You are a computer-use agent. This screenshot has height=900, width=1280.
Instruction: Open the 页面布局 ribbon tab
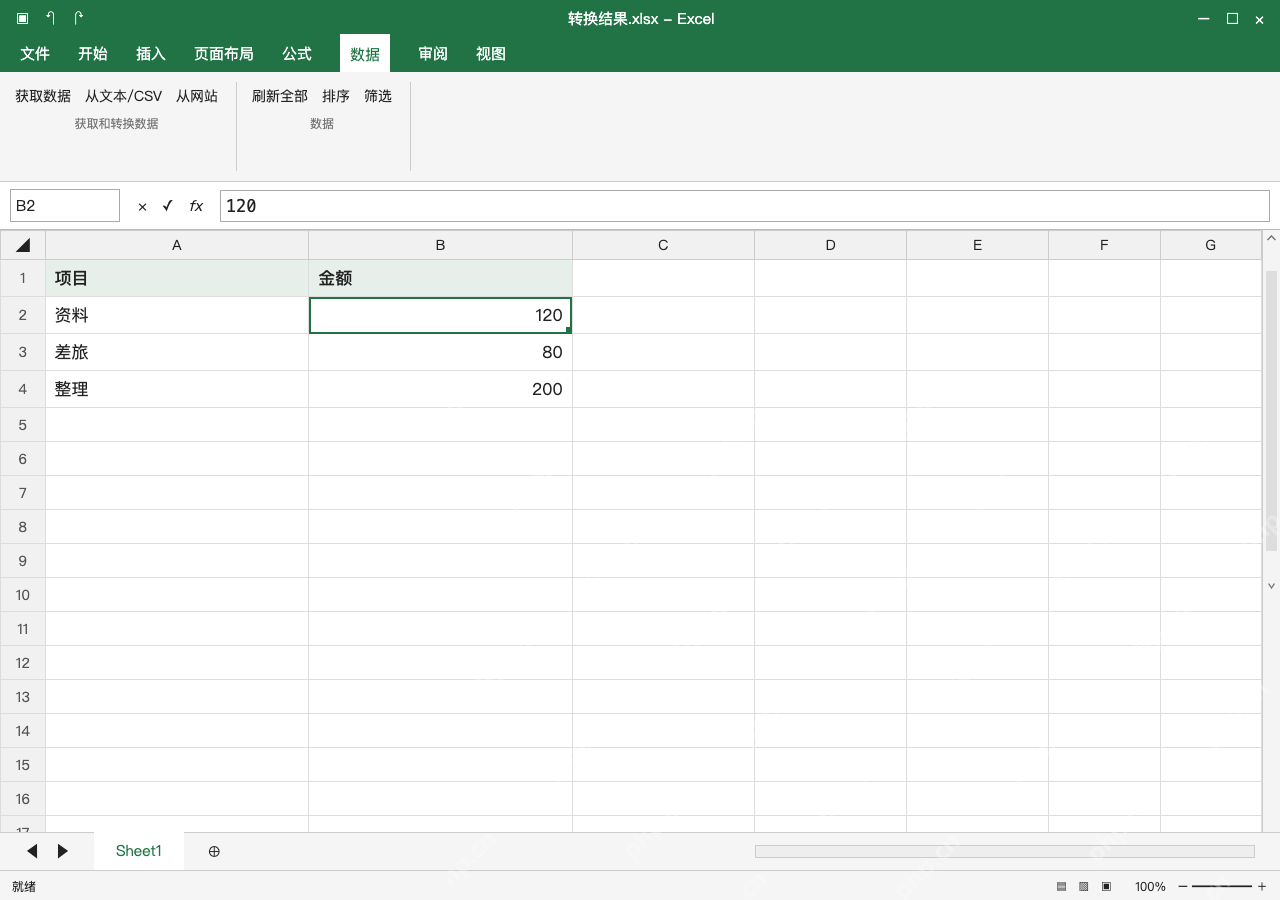pyautogui.click(x=224, y=54)
